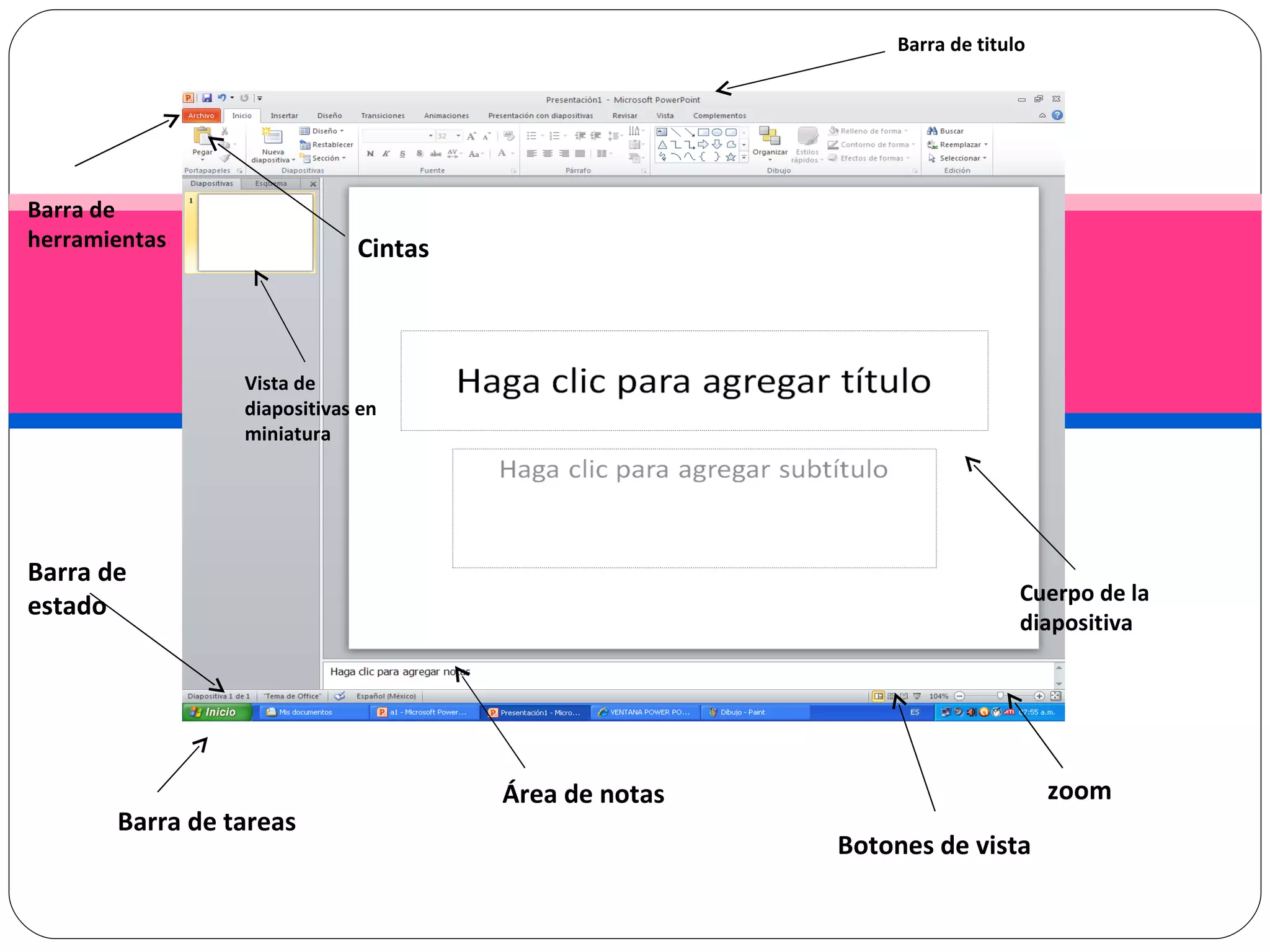Open Presentación con diapositivas tab
This screenshot has height=952, width=1270.
coord(540,116)
